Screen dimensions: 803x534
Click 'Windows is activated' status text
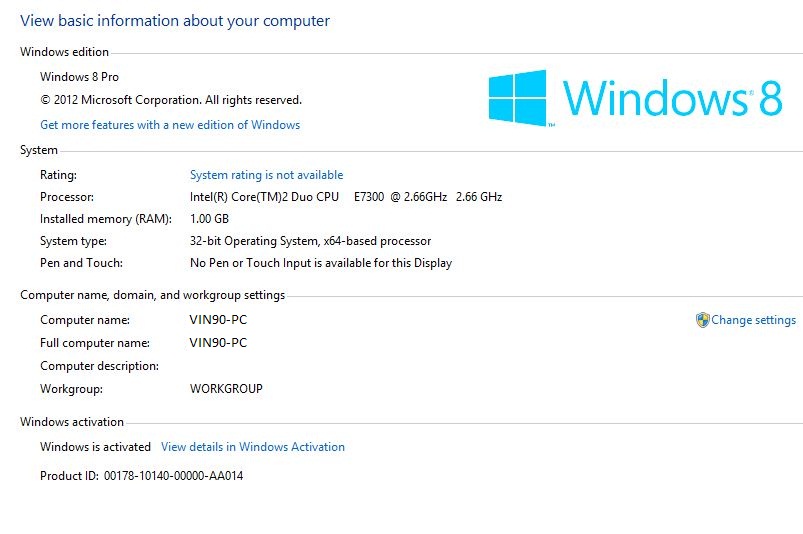(95, 447)
